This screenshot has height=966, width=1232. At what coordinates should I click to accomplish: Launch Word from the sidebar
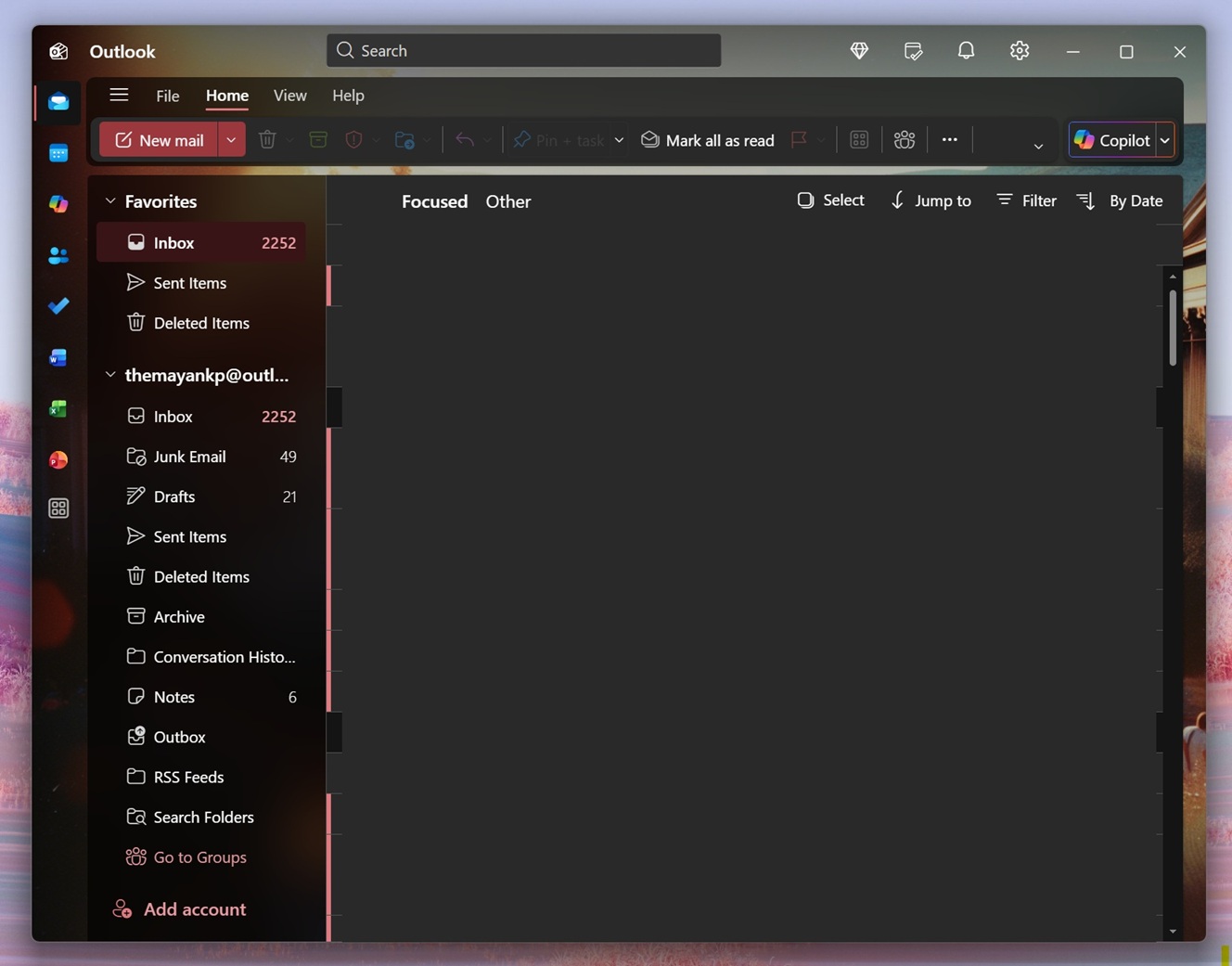point(58,357)
